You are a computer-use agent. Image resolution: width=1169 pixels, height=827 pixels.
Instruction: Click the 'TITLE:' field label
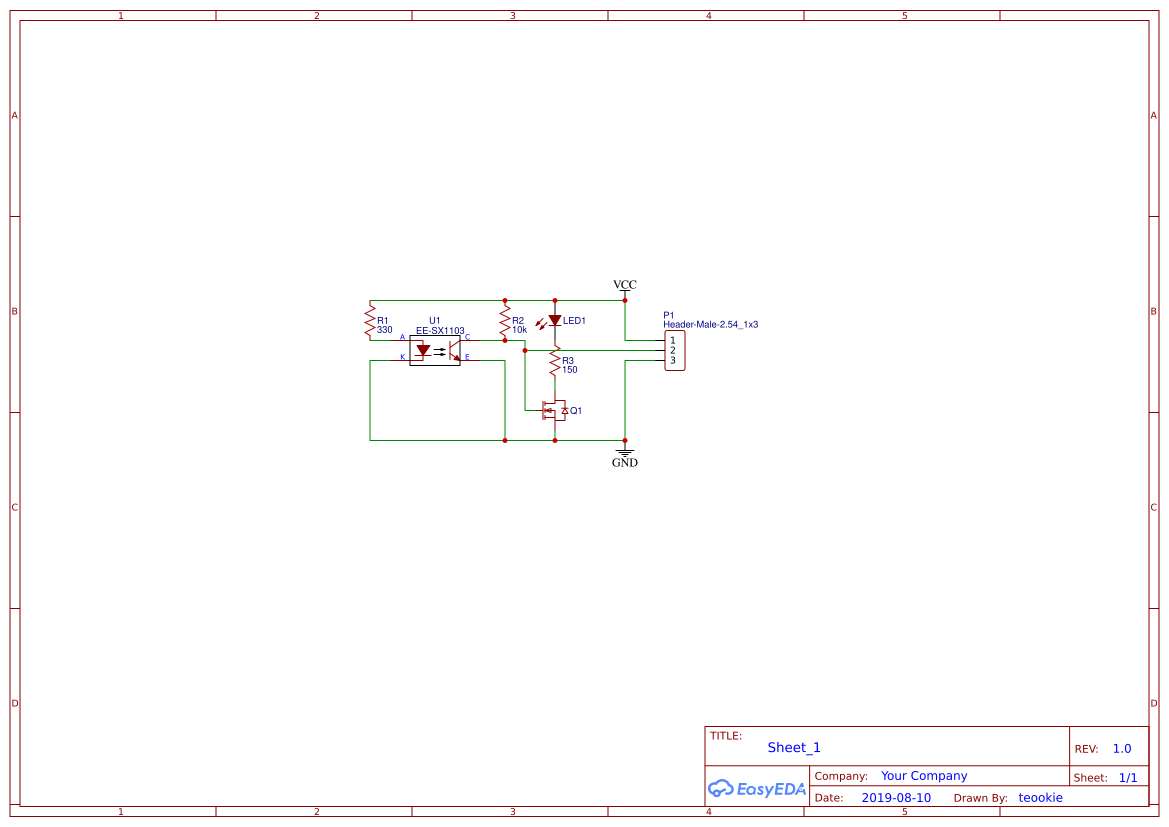pos(725,736)
